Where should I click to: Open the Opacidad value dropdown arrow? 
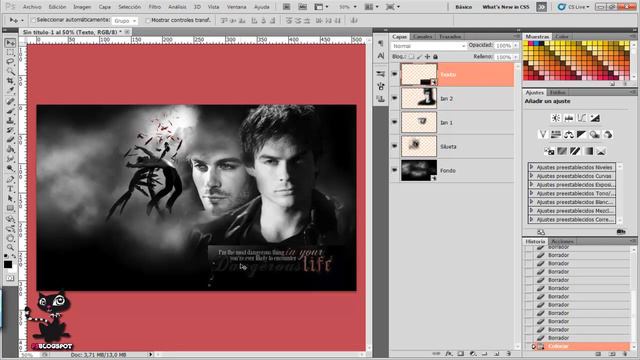516,46
